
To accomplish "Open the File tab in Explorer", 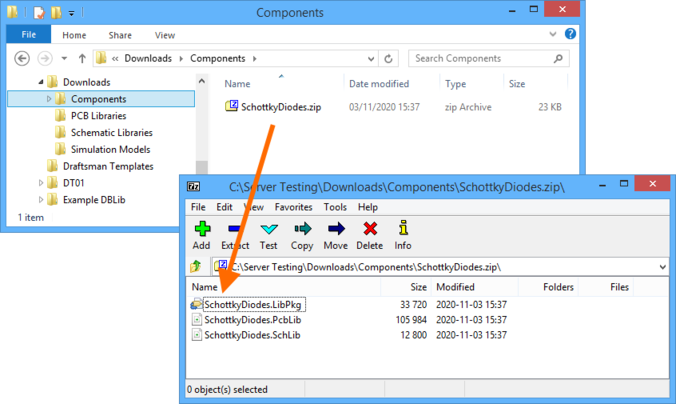I will (29, 34).
